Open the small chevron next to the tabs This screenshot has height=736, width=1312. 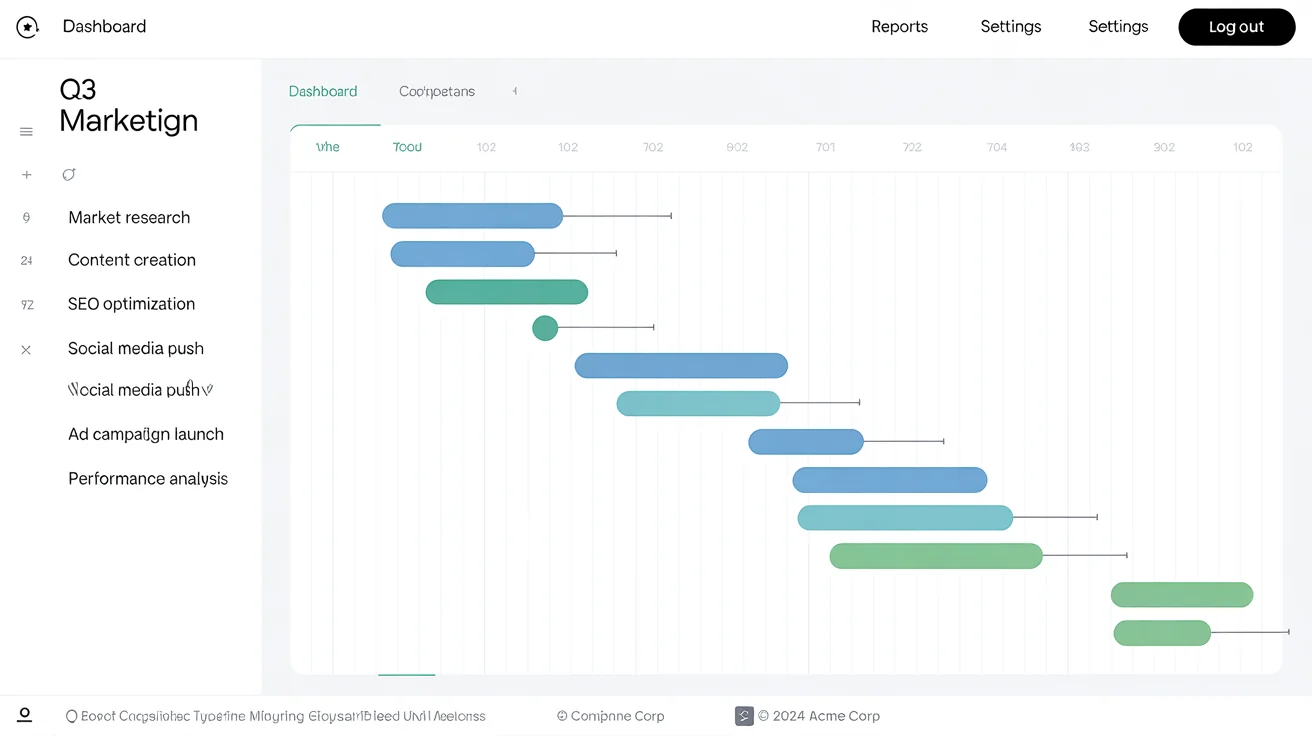pyautogui.click(x=514, y=90)
